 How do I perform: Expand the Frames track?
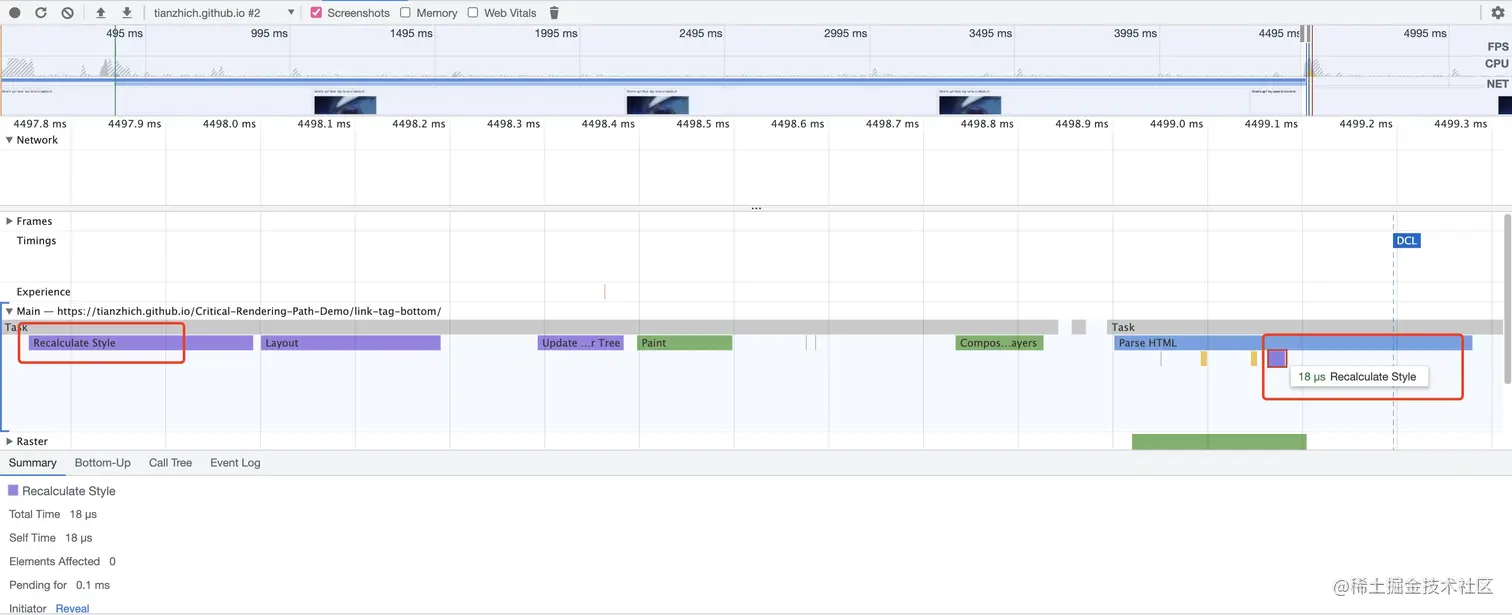(10, 221)
